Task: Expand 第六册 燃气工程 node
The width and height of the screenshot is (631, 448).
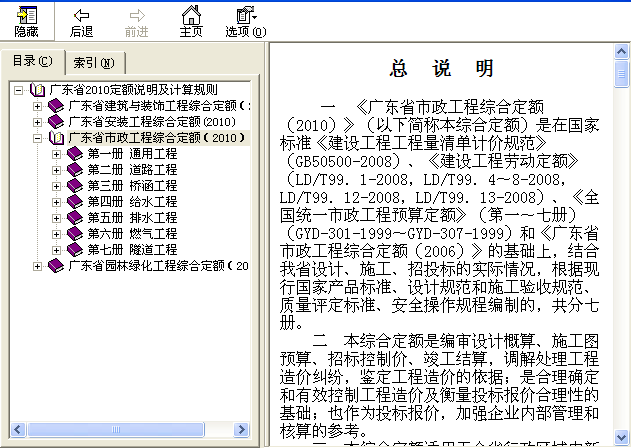Action: point(56,234)
